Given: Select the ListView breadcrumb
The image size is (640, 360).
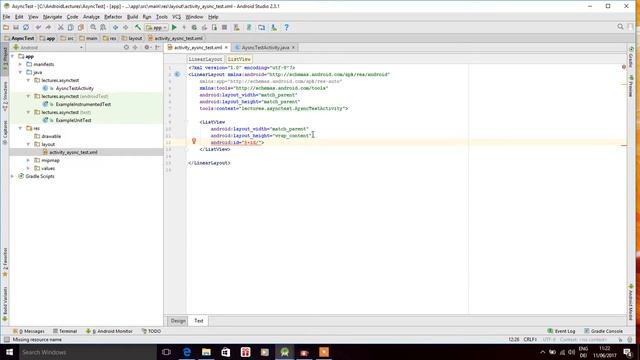Looking at the screenshot, I should pyautogui.click(x=239, y=59).
